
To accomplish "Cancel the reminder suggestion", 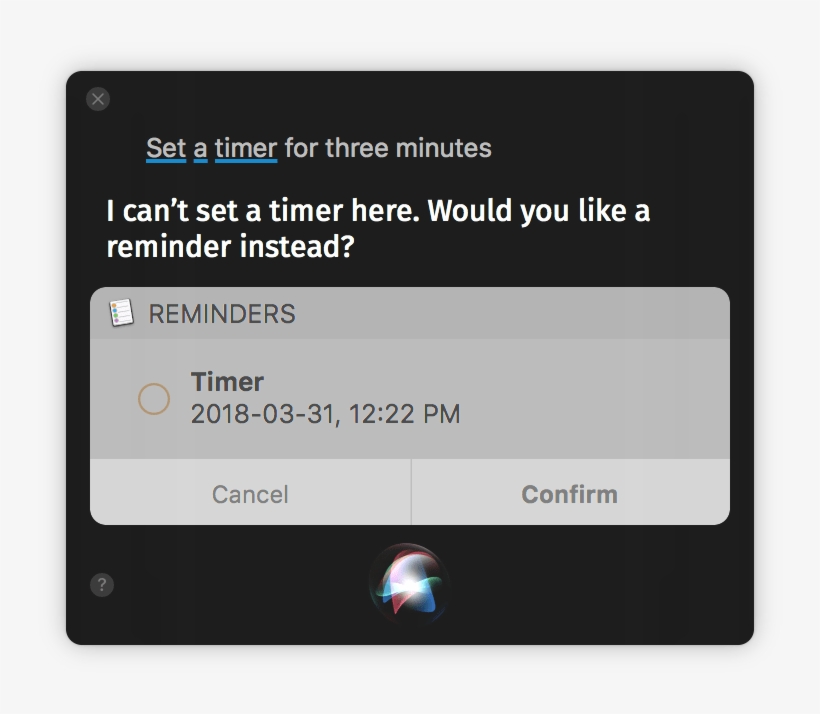I will click(249, 493).
